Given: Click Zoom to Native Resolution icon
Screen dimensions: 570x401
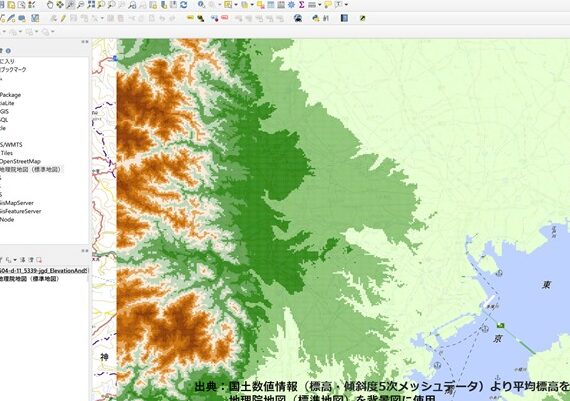Looking at the screenshot, I should click(121, 5).
